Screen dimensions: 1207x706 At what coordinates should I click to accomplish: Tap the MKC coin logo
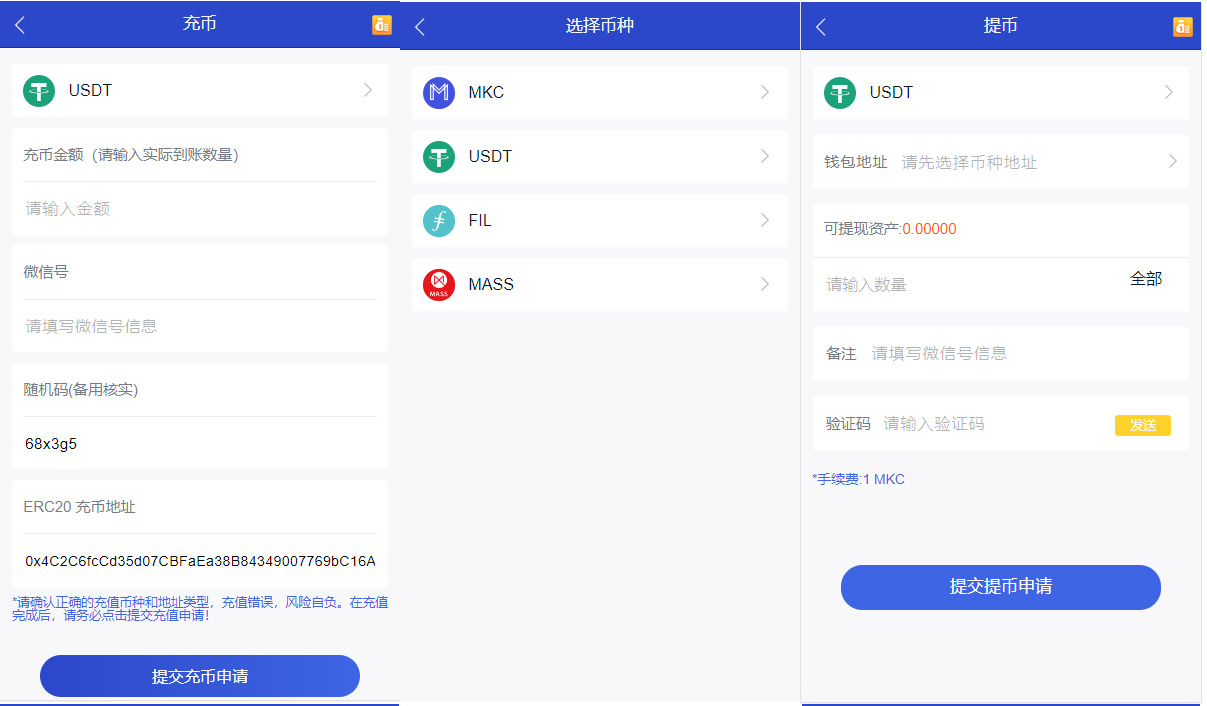[x=438, y=93]
